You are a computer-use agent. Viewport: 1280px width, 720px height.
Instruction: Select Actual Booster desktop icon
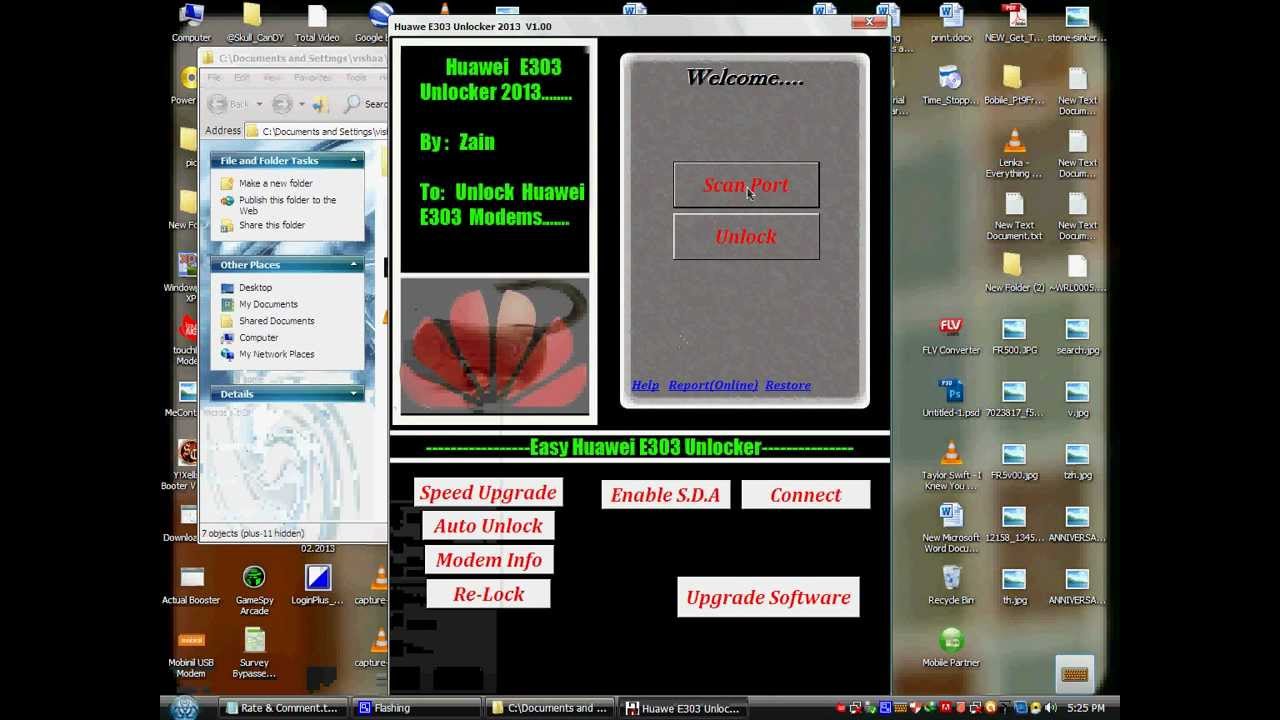[191, 586]
